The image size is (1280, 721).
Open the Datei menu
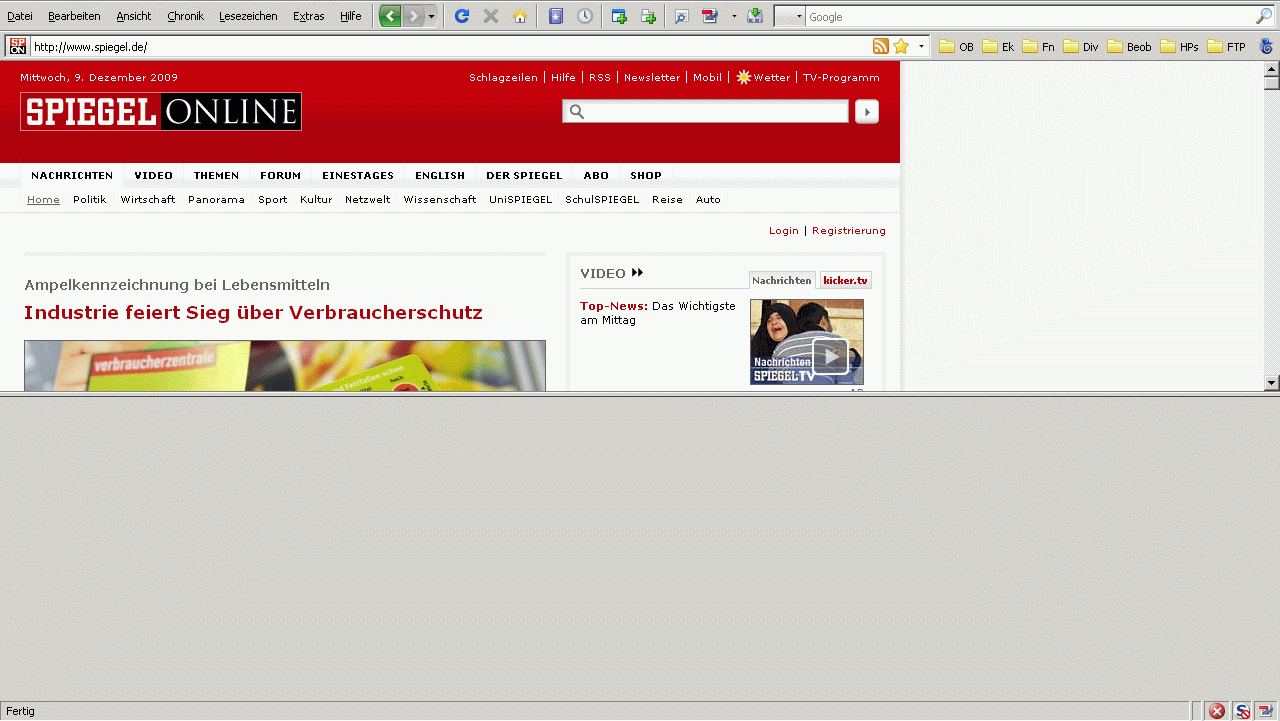pyautogui.click(x=20, y=16)
